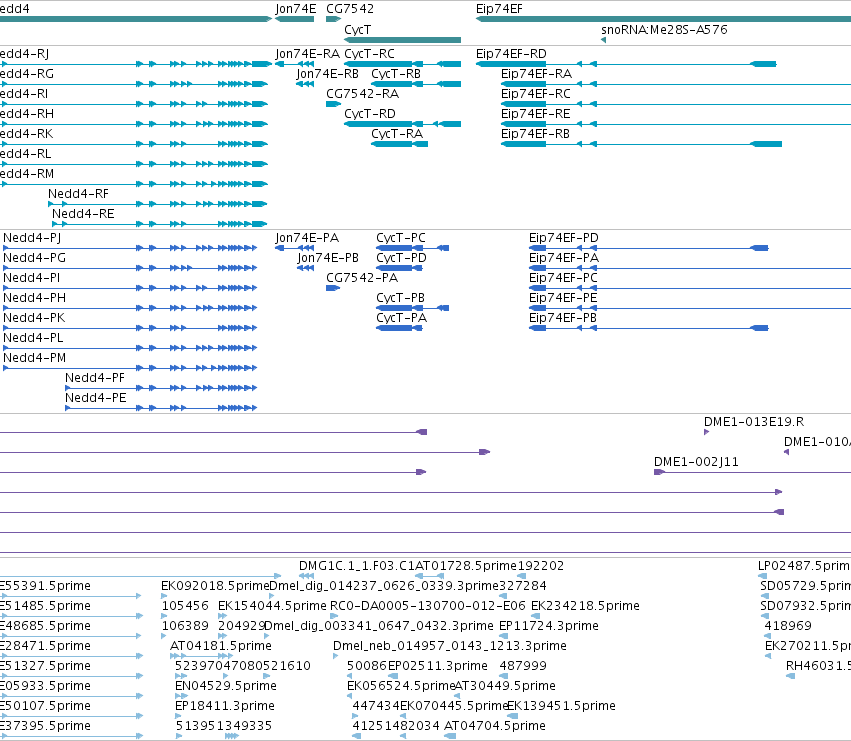Click protein Eip74EF-PD label

coord(564,238)
